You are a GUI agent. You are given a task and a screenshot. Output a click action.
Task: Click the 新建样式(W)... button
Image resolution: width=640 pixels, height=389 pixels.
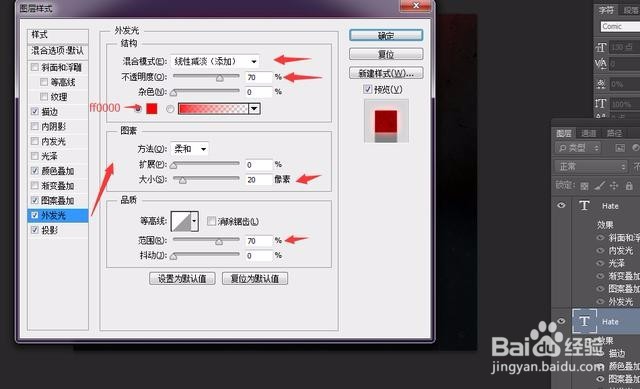386,73
